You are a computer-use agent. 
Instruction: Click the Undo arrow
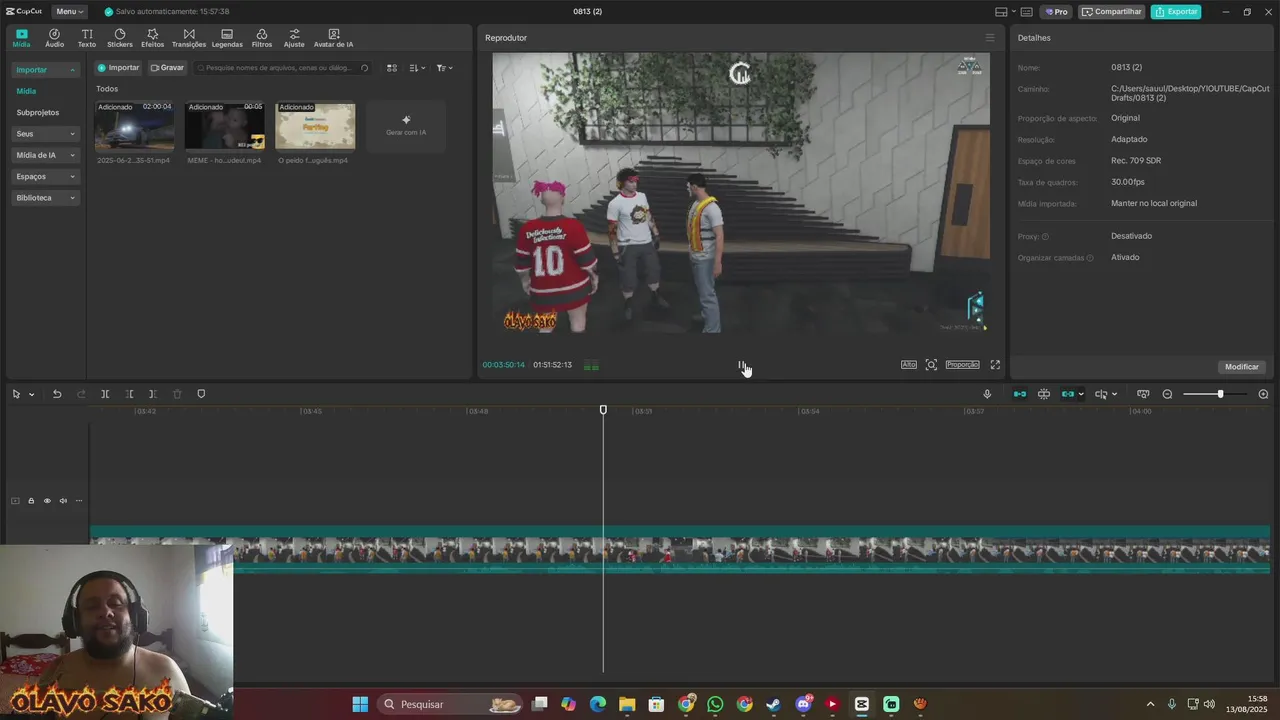57,394
